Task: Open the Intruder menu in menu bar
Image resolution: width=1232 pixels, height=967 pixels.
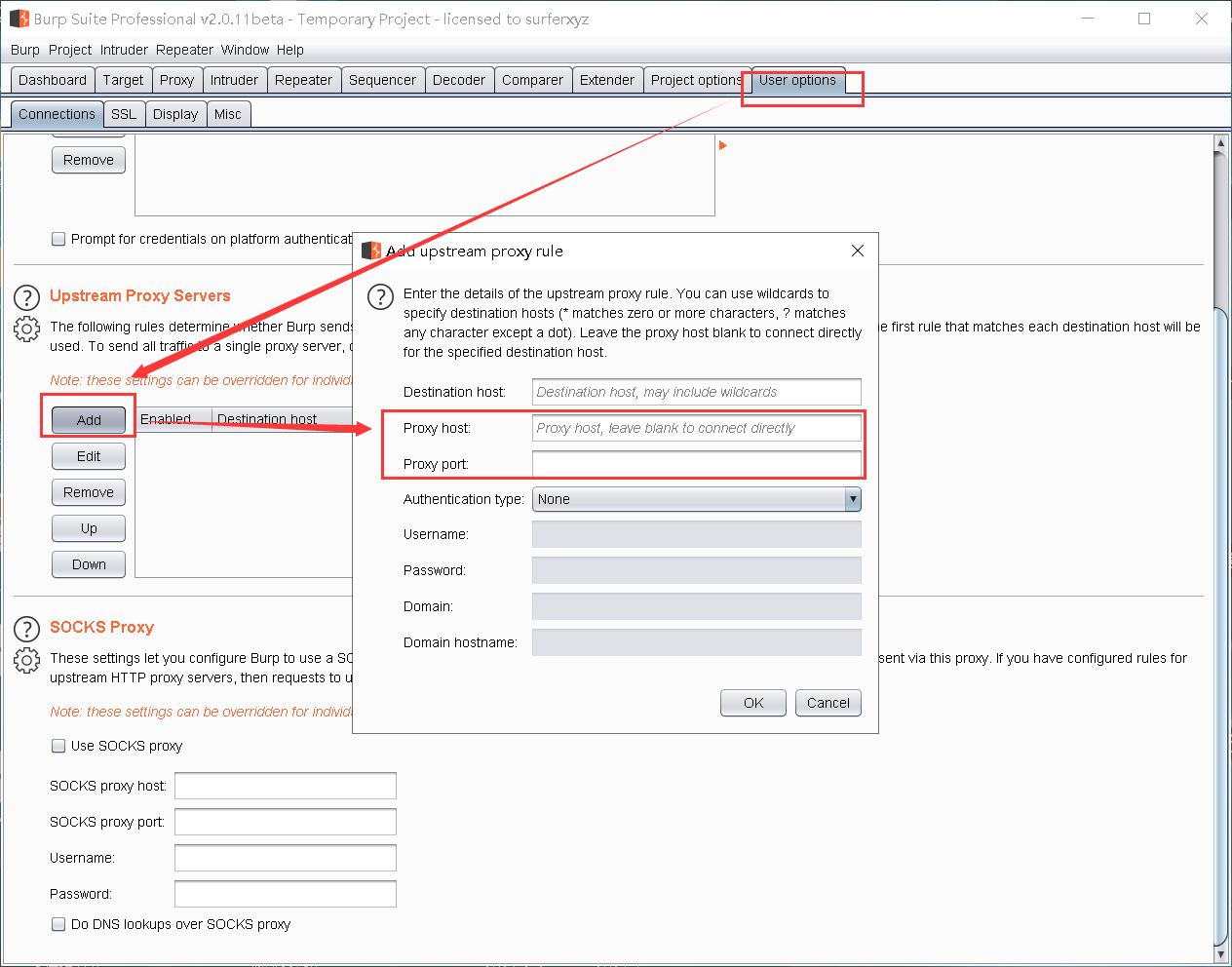Action: [124, 50]
